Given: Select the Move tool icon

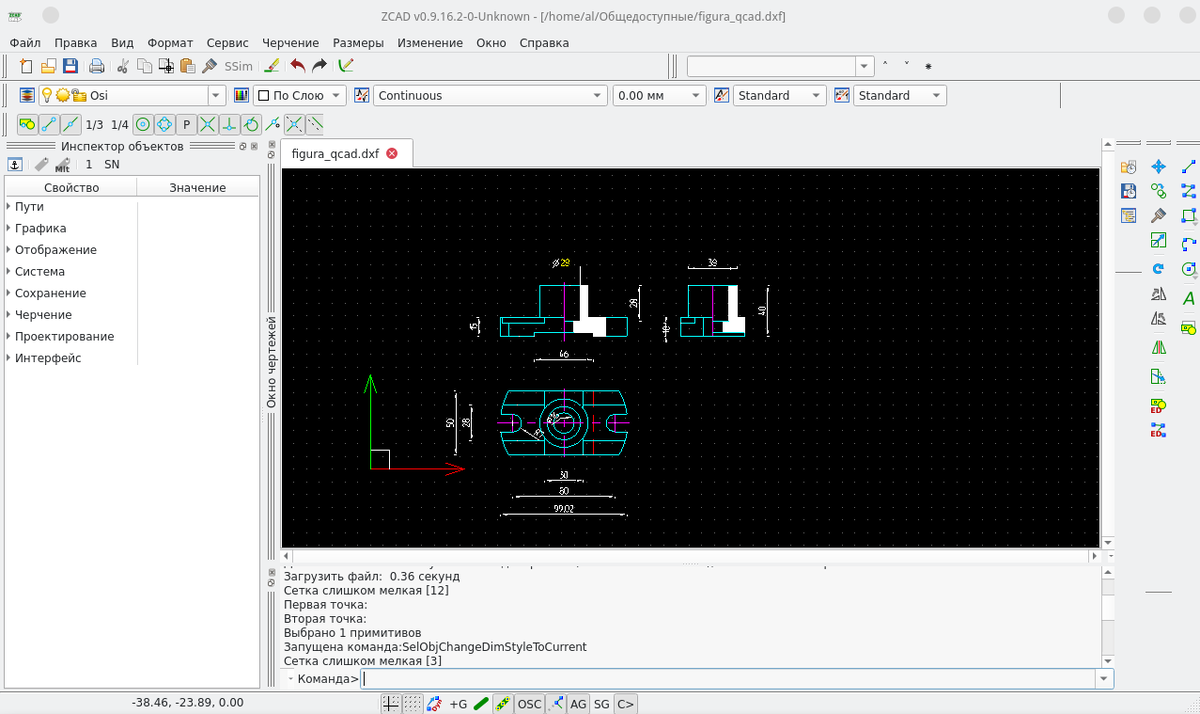Looking at the screenshot, I should (x=1159, y=166).
